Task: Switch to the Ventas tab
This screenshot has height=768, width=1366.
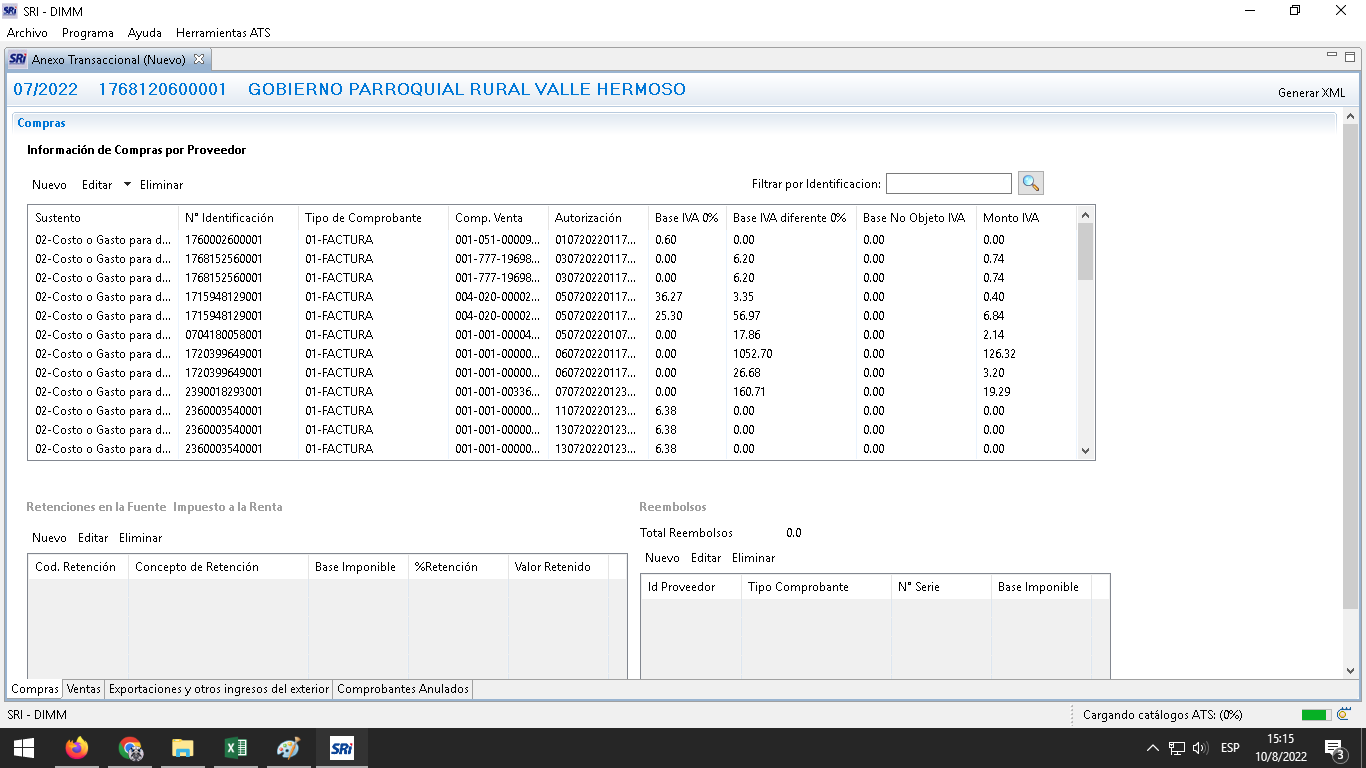Action: pos(84,689)
